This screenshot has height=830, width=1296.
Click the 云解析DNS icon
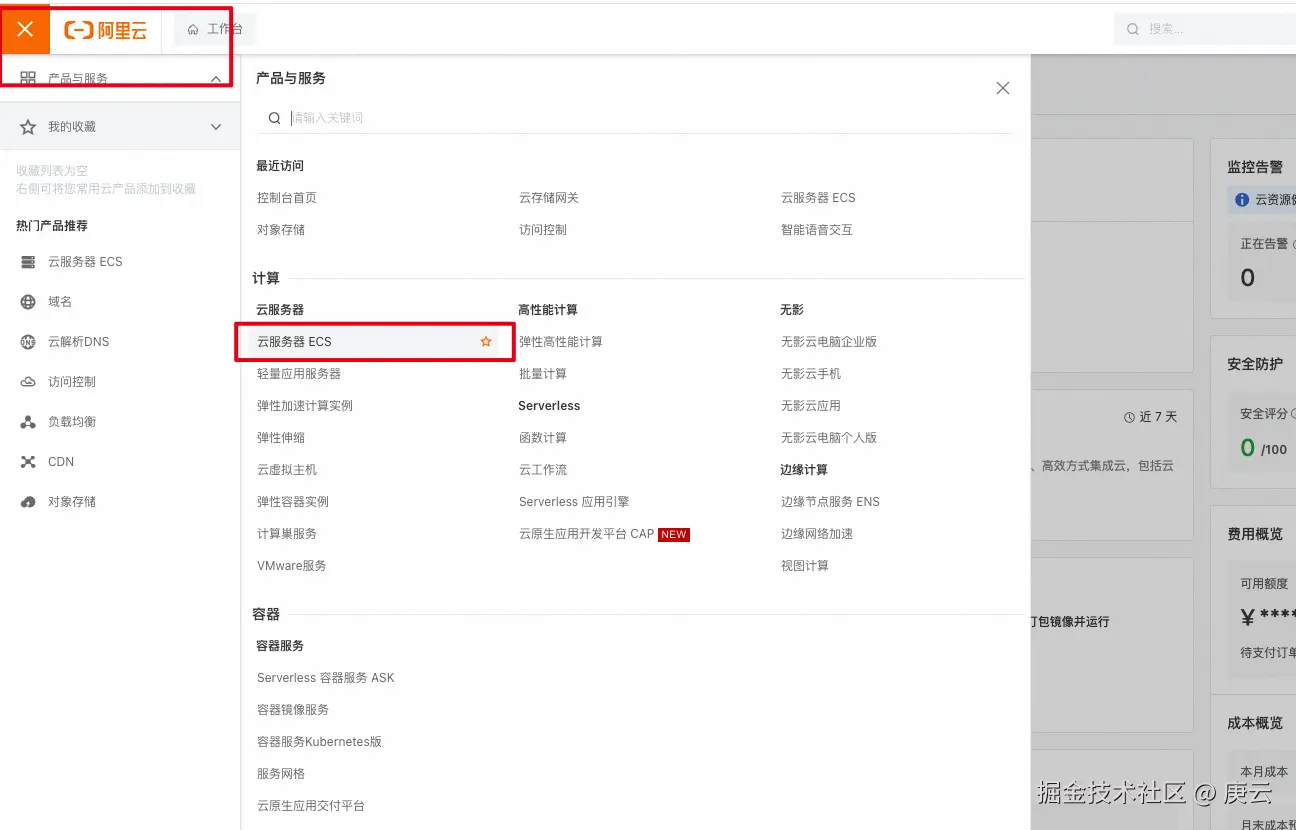tap(28, 342)
